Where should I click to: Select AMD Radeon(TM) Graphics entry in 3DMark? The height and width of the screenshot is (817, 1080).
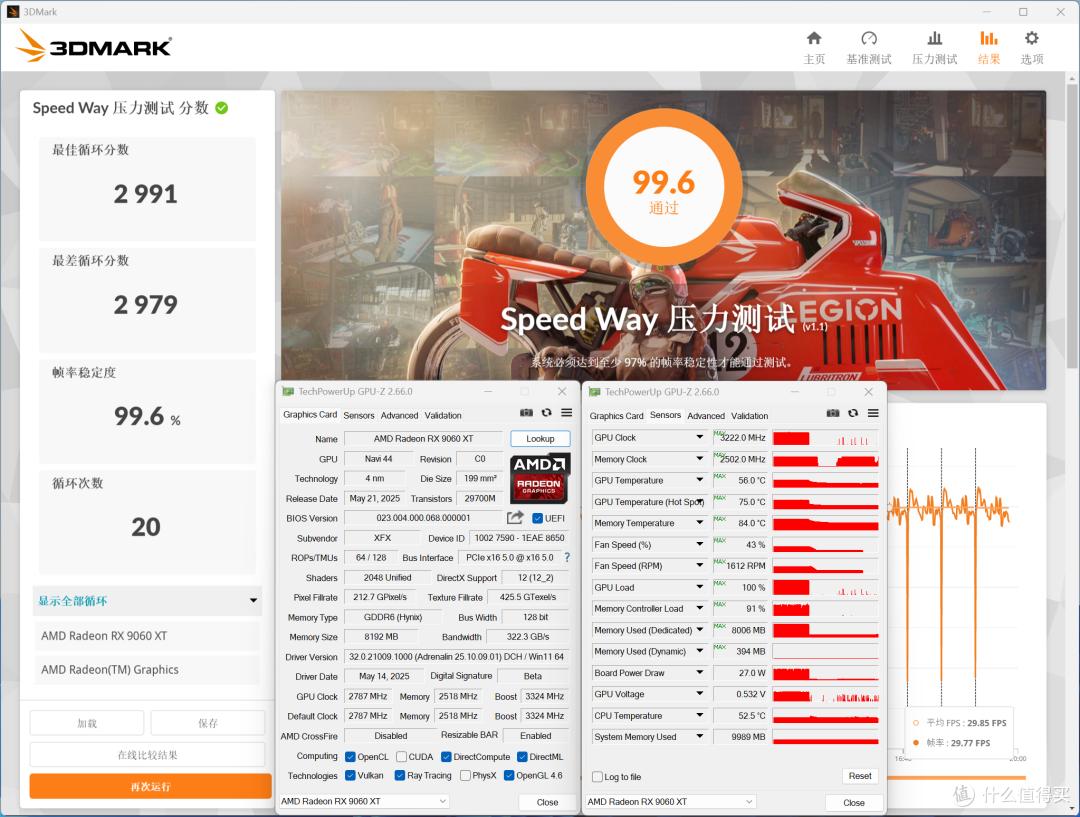tap(147, 670)
